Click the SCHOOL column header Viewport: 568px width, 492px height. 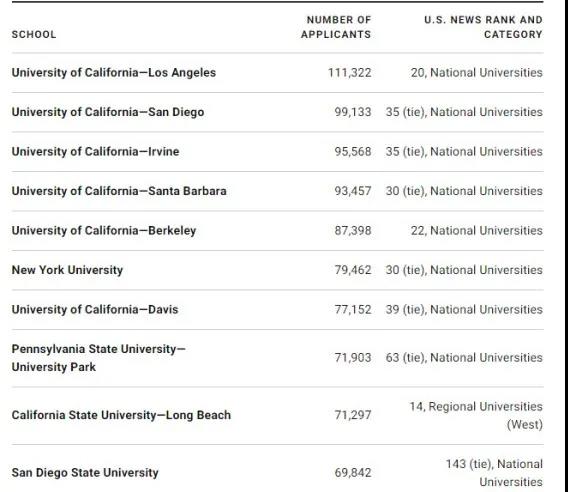(x=34, y=34)
